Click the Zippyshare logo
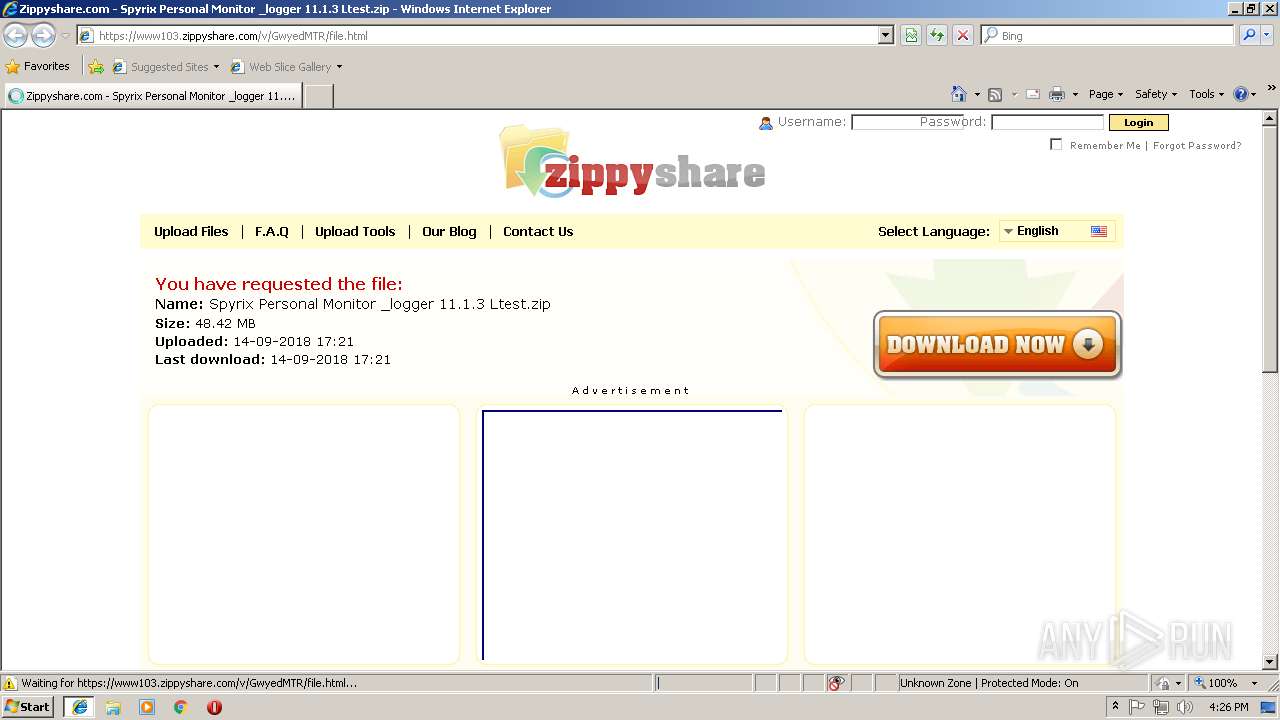1280x720 pixels. (x=632, y=162)
